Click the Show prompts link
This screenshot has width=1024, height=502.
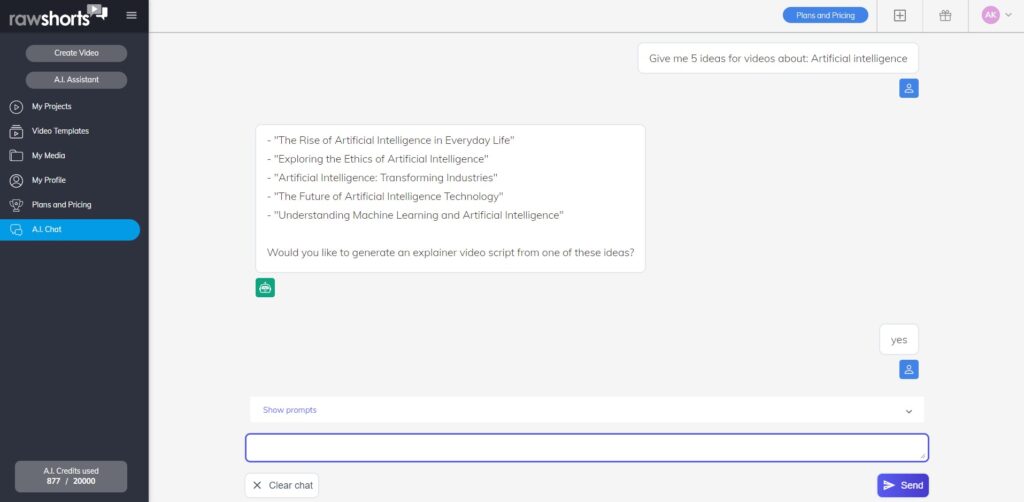point(289,410)
